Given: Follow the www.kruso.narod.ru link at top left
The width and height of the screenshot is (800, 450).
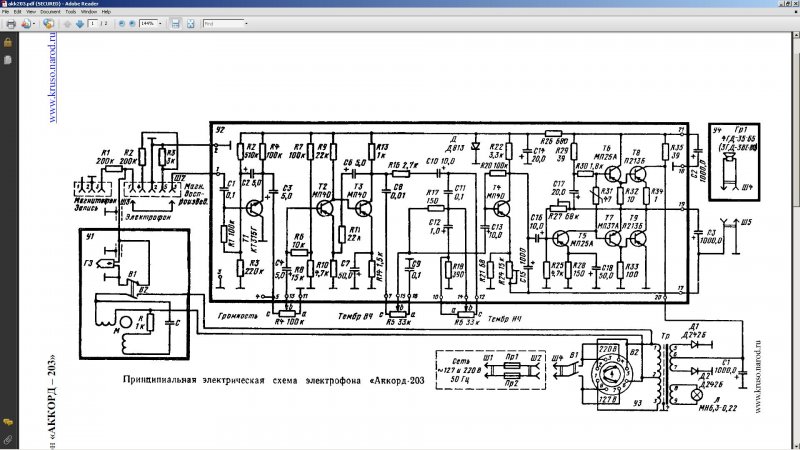Looking at the screenshot, I should tap(52, 78).
